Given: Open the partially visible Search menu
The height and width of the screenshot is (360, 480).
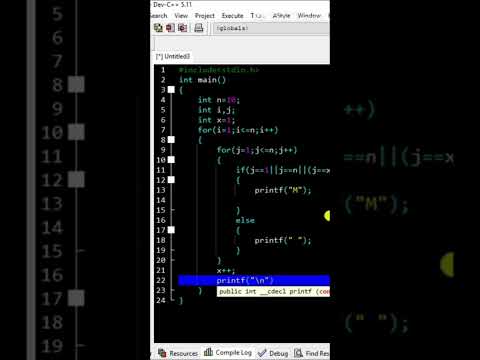Looking at the screenshot, I should pyautogui.click(x=159, y=16).
